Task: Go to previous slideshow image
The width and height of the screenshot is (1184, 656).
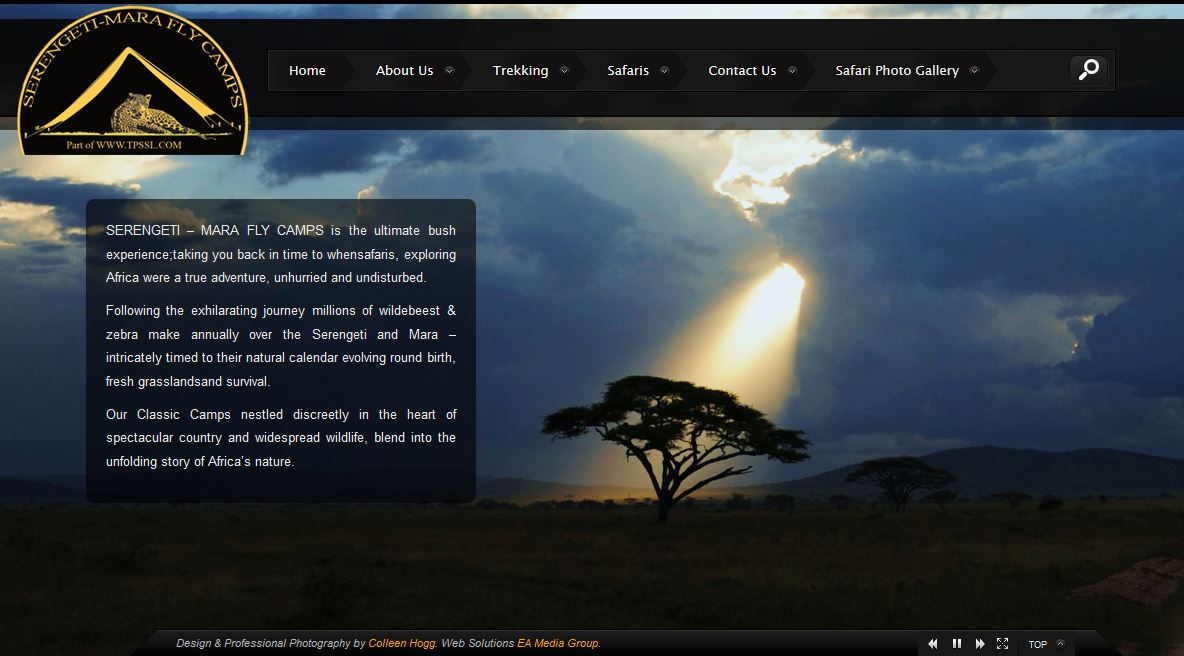Action: 933,644
